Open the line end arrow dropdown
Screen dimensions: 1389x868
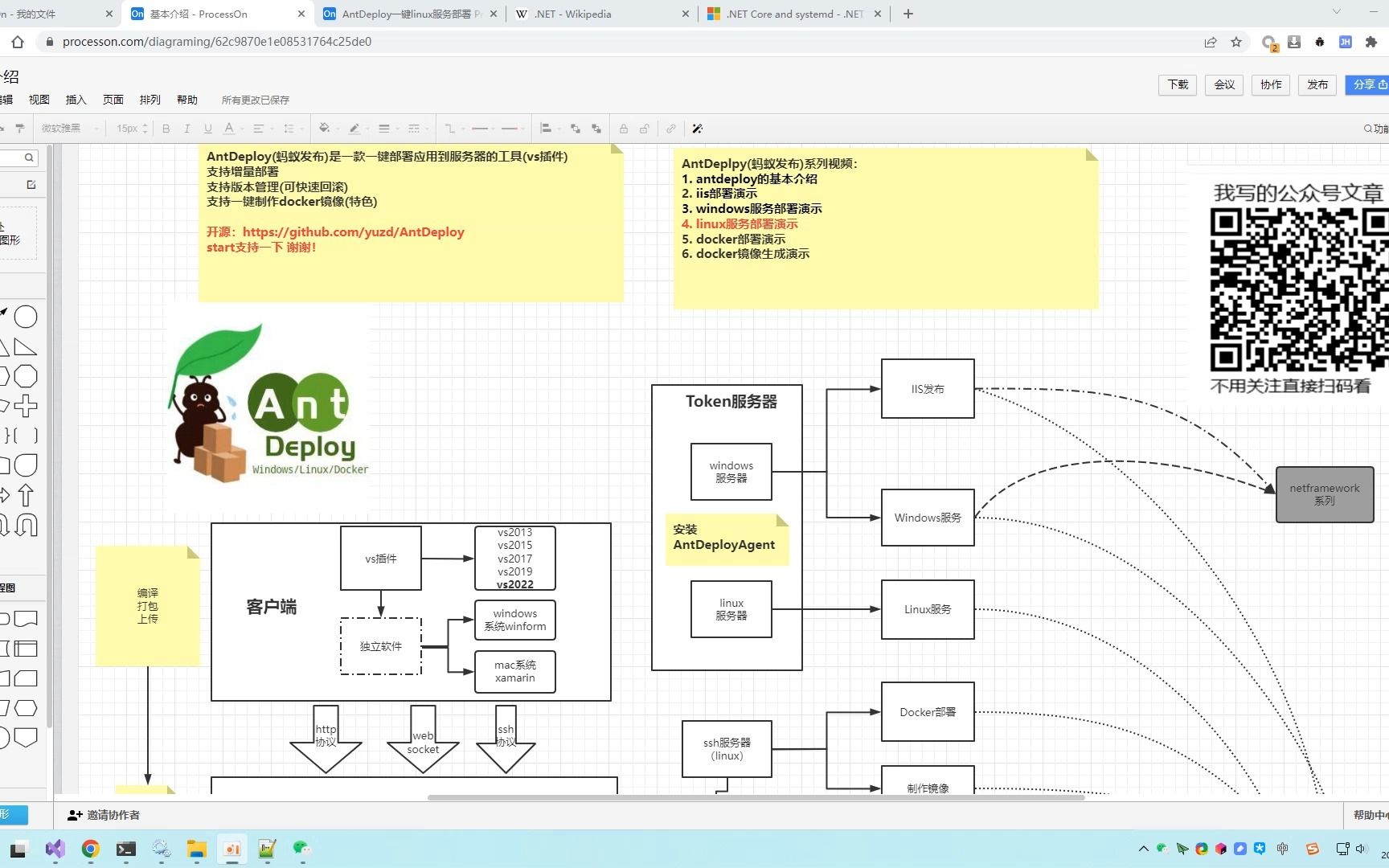(512, 129)
